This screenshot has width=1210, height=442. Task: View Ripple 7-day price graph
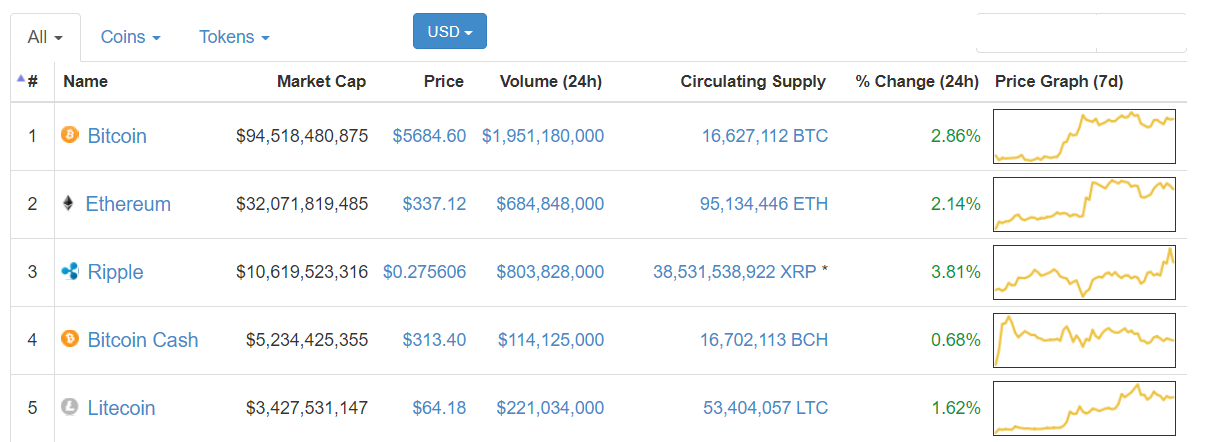click(1085, 272)
